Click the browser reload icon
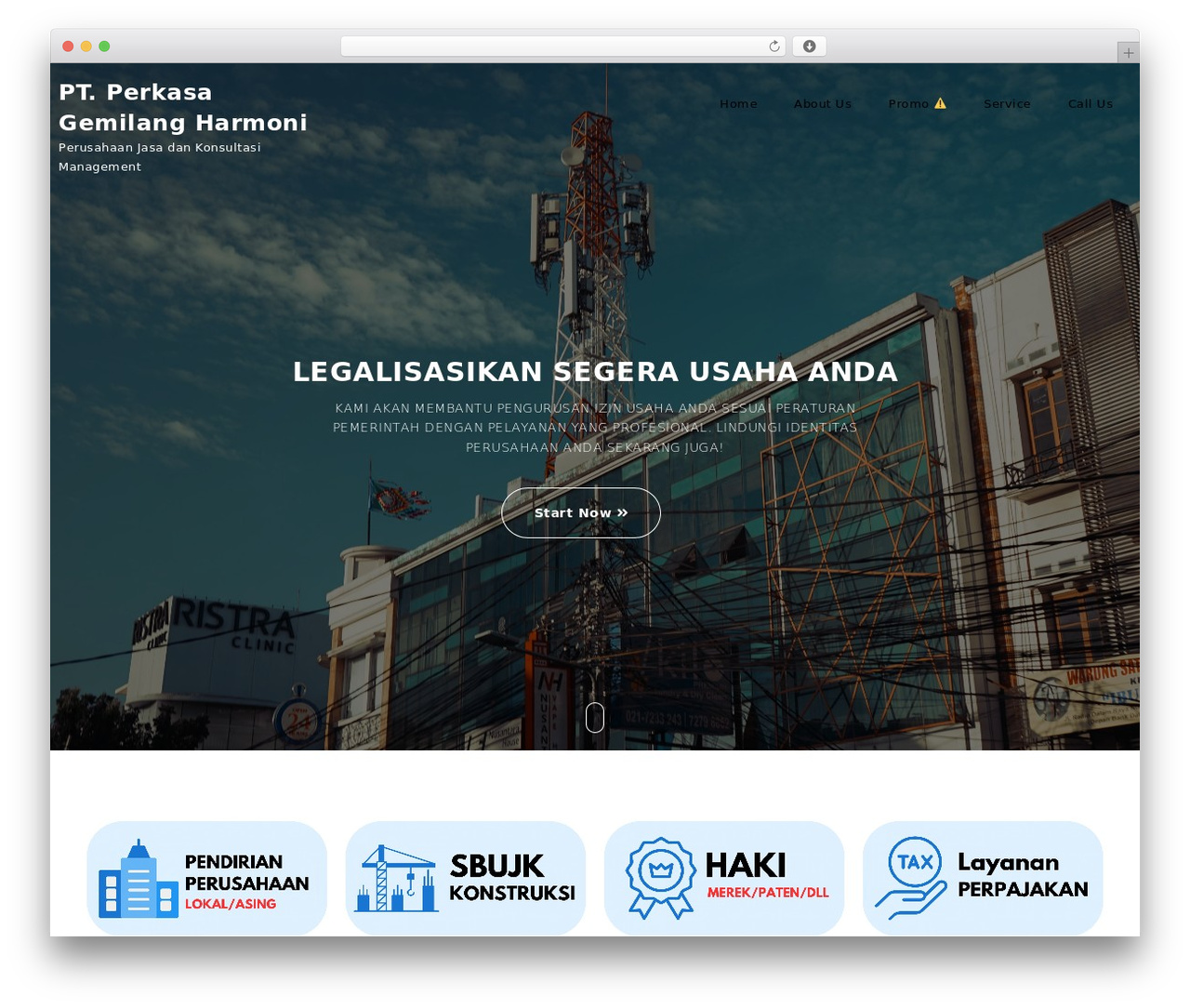 [x=773, y=46]
